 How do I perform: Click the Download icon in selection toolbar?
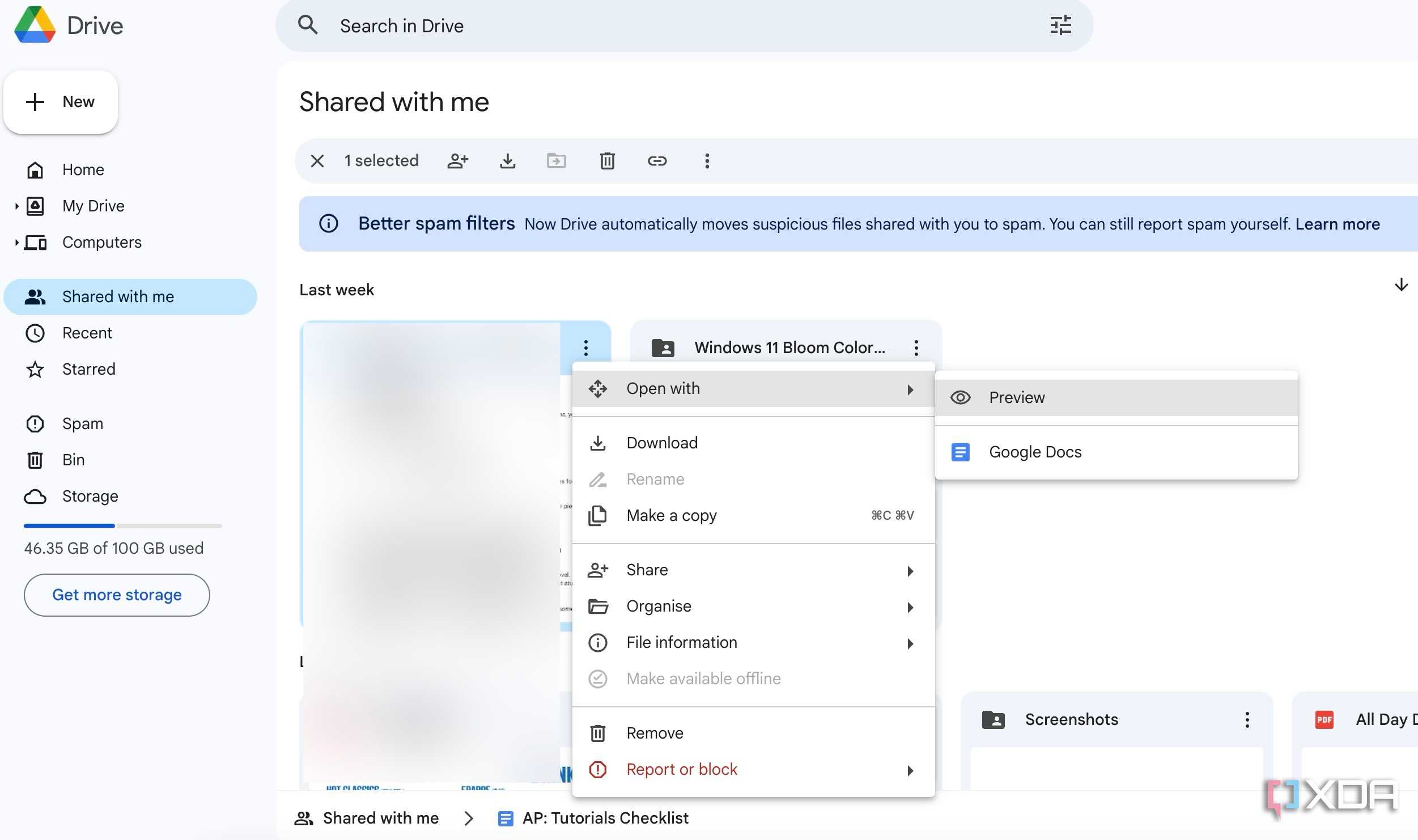pyautogui.click(x=507, y=161)
